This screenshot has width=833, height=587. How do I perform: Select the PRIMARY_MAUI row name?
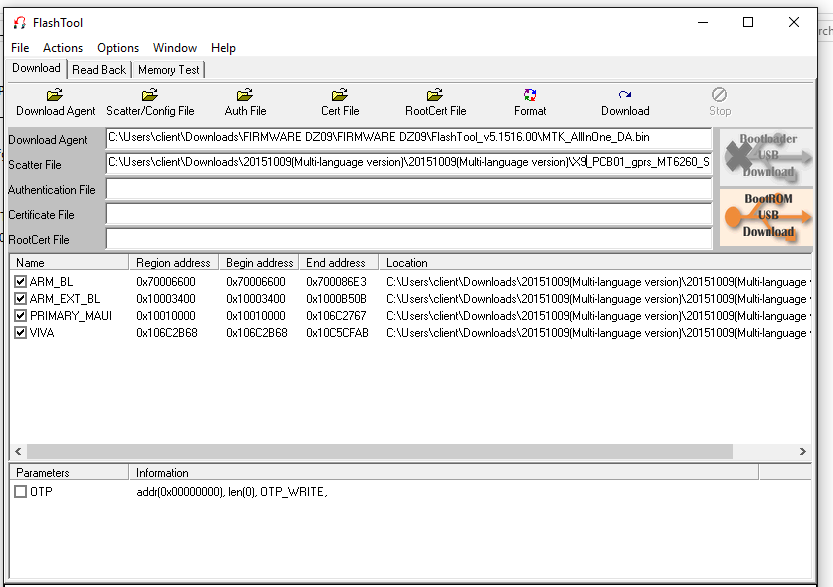click(71, 316)
